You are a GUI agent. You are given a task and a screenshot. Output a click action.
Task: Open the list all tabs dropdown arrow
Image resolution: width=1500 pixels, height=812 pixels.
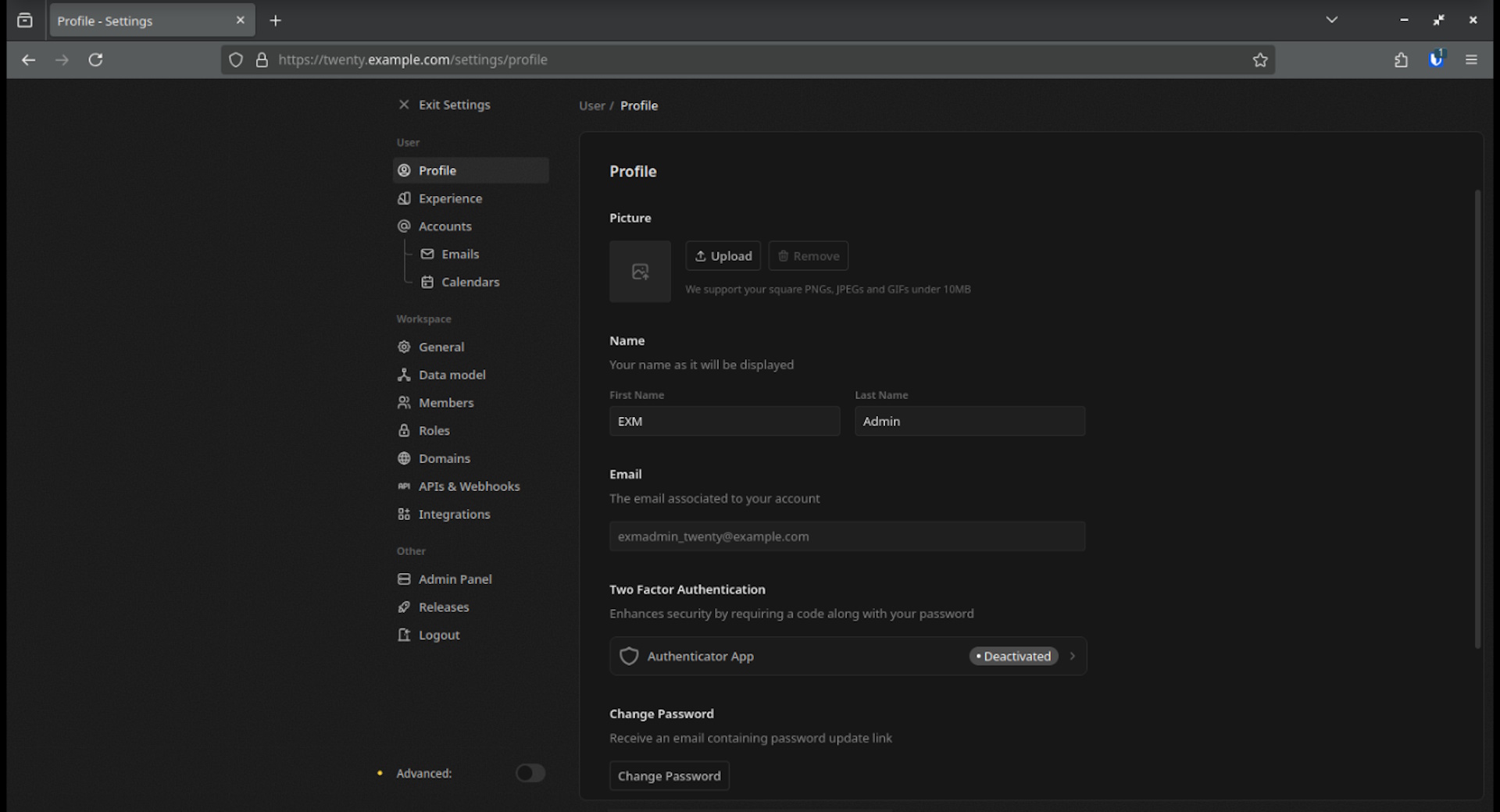[1331, 20]
